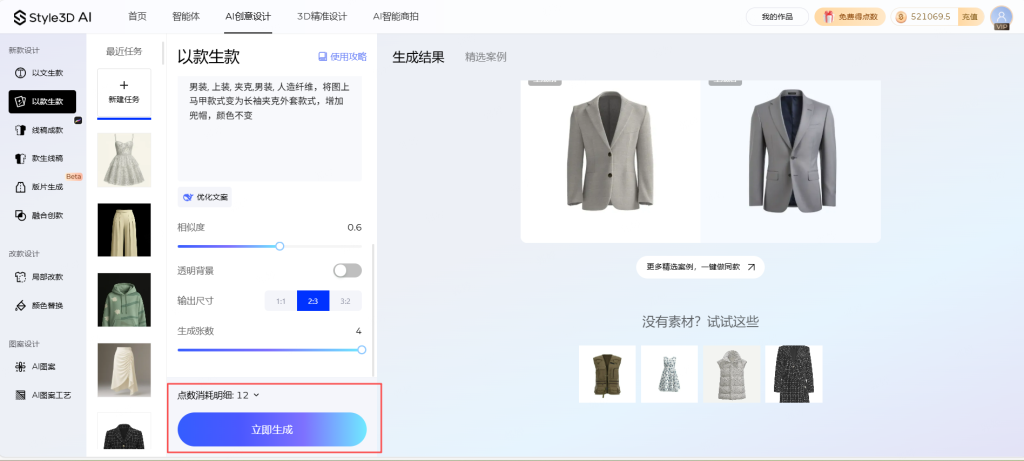Open 我的作品
The width and height of the screenshot is (1024, 461).
[x=777, y=17]
